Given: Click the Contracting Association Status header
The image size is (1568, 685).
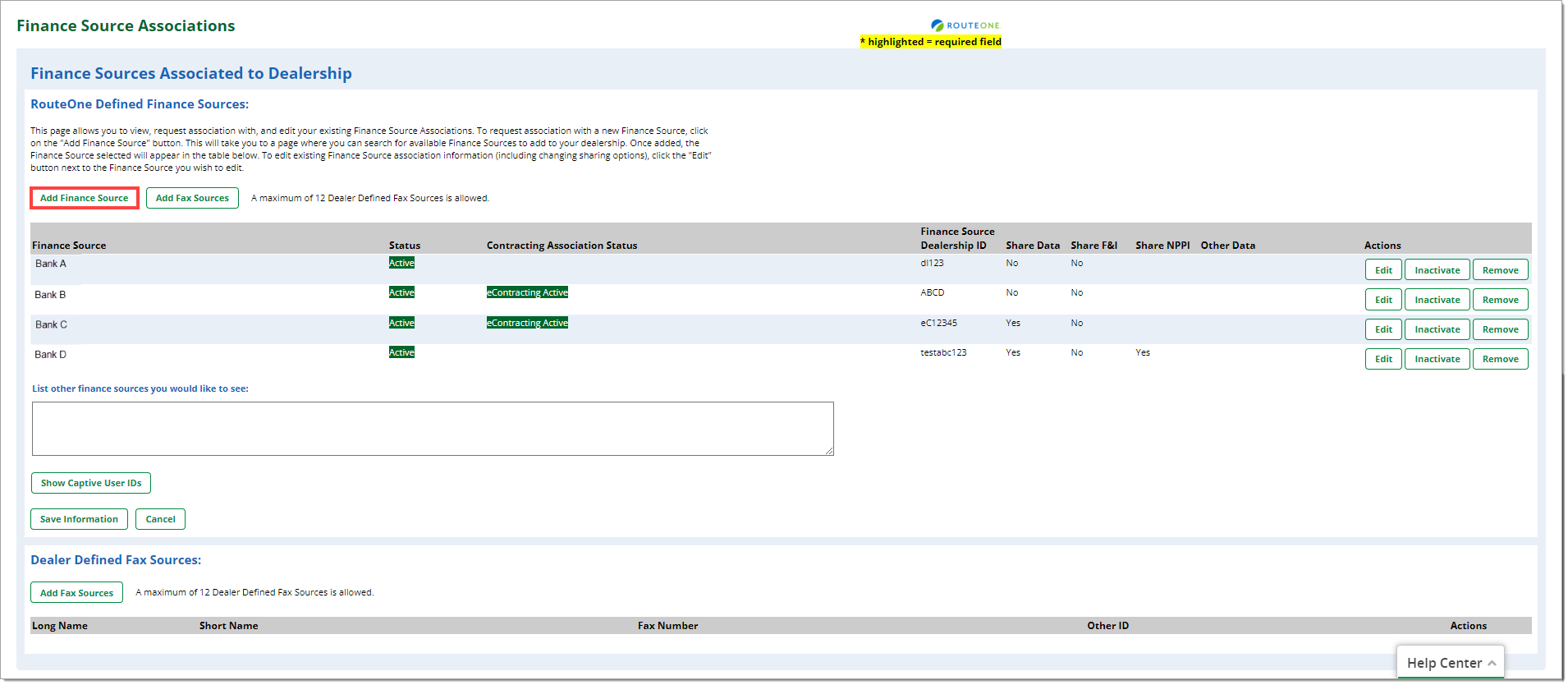Looking at the screenshot, I should coord(562,246).
